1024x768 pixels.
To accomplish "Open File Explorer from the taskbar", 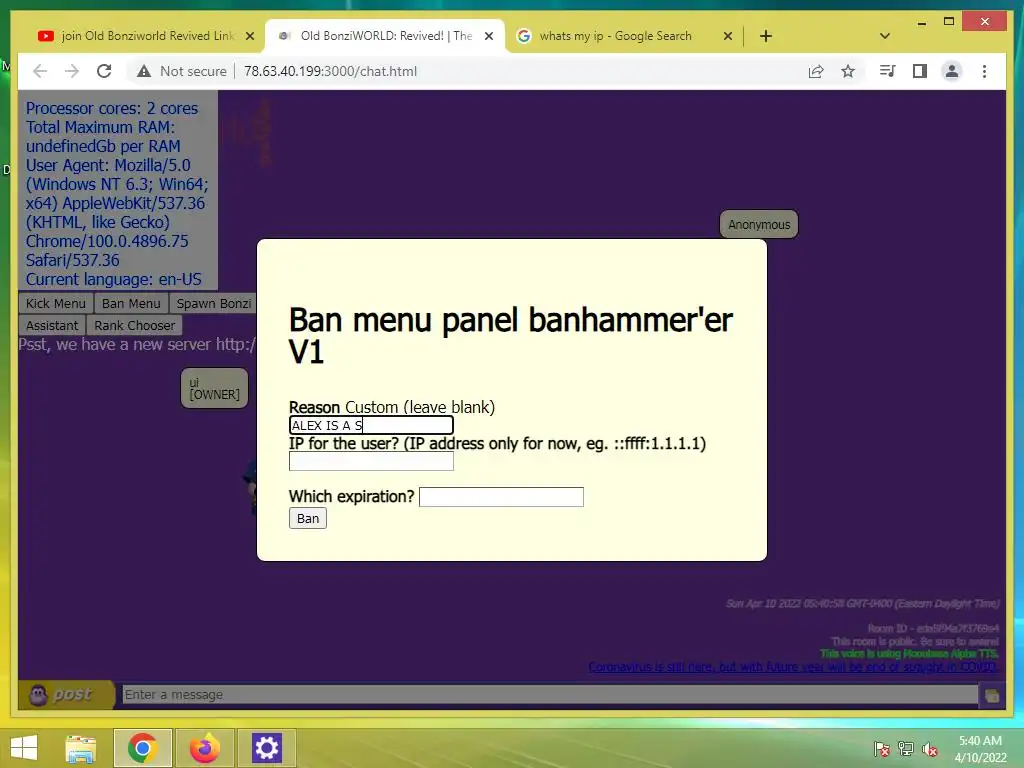I will 80,748.
